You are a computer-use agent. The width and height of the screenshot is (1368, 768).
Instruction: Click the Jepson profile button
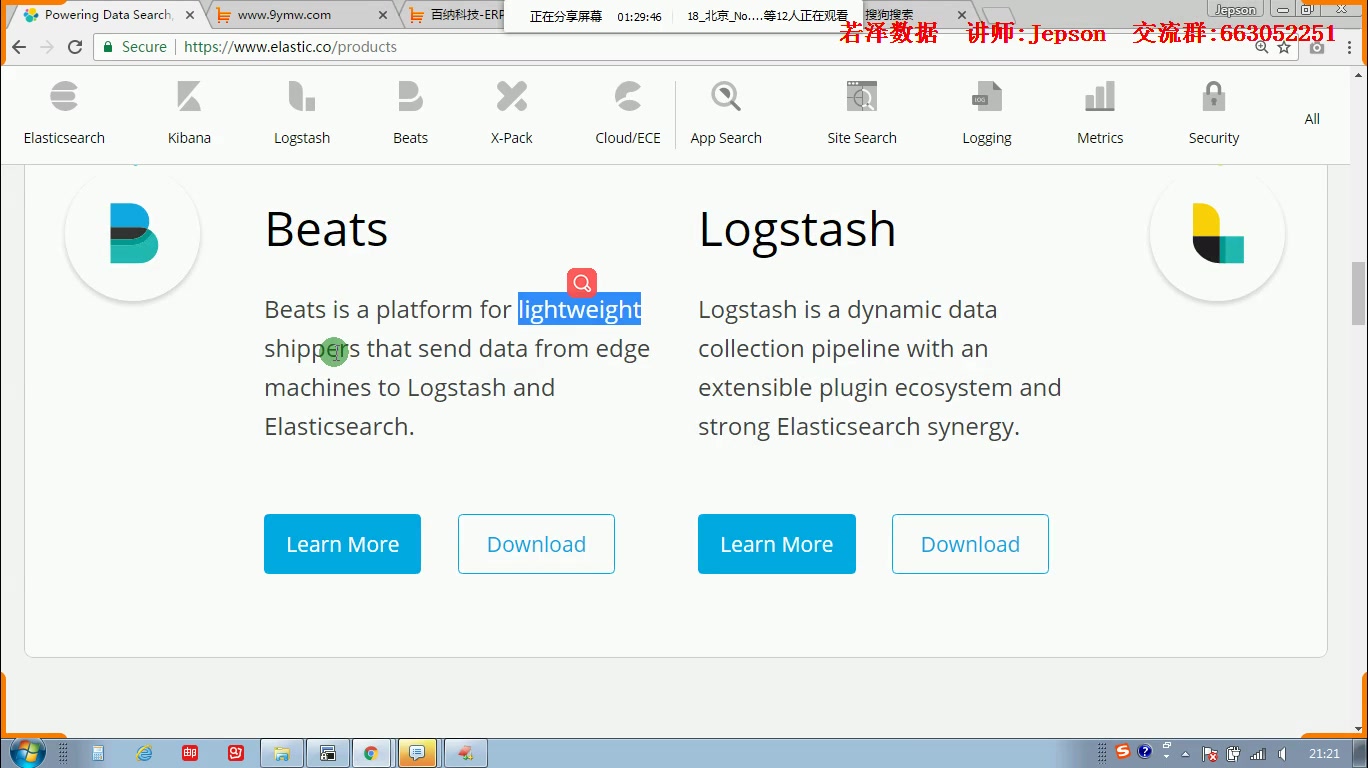[x=1235, y=10]
